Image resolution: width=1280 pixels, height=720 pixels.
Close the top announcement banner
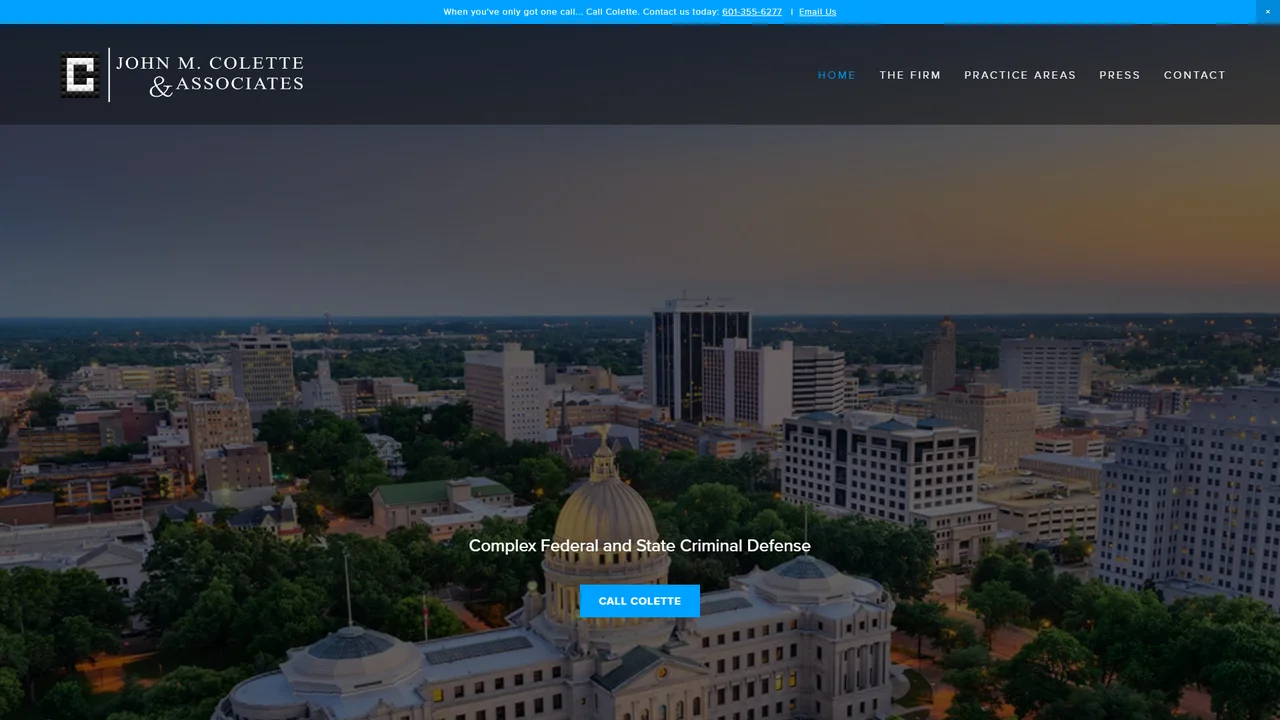click(1268, 12)
